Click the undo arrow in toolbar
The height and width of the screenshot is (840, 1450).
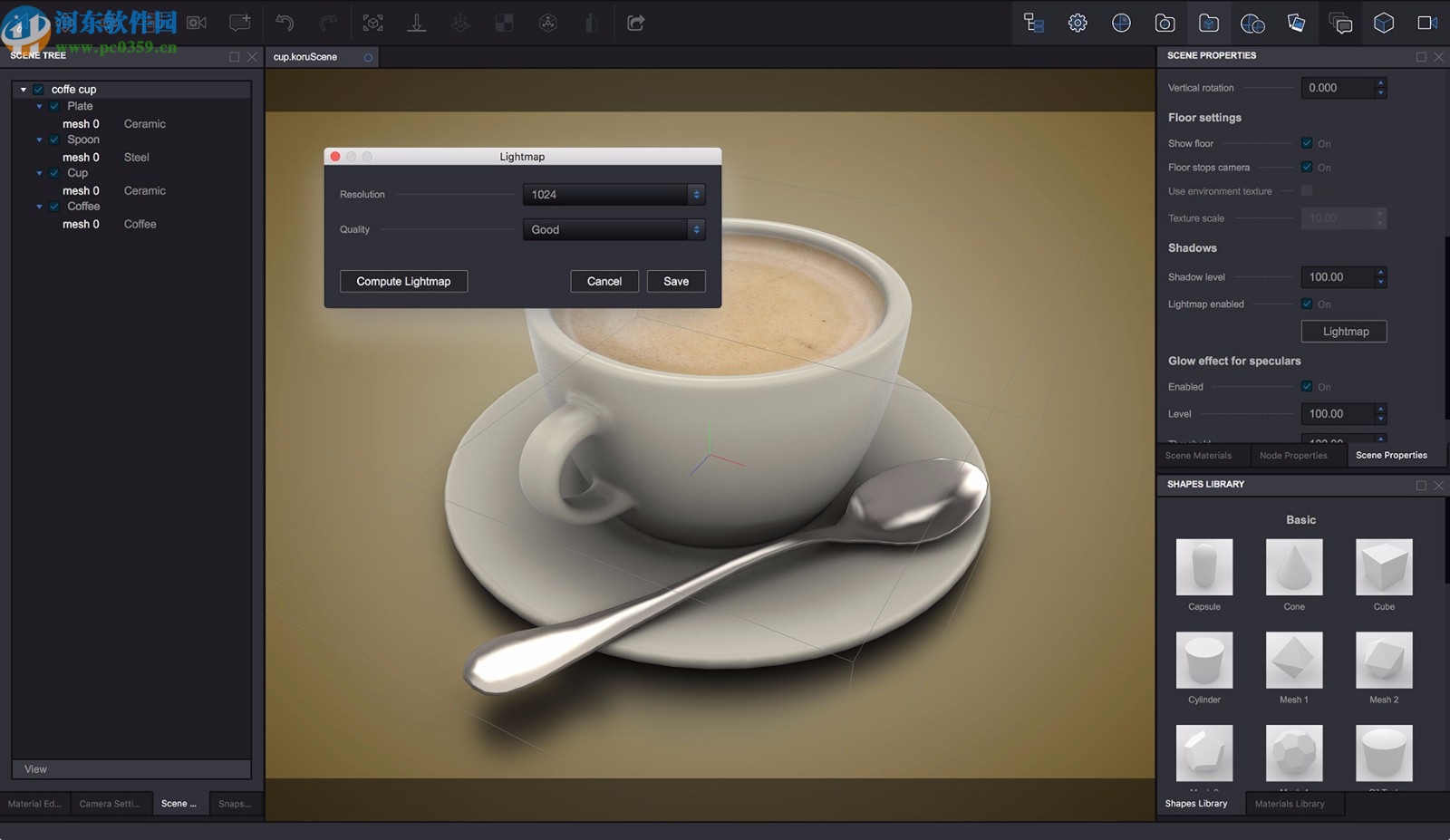285,24
